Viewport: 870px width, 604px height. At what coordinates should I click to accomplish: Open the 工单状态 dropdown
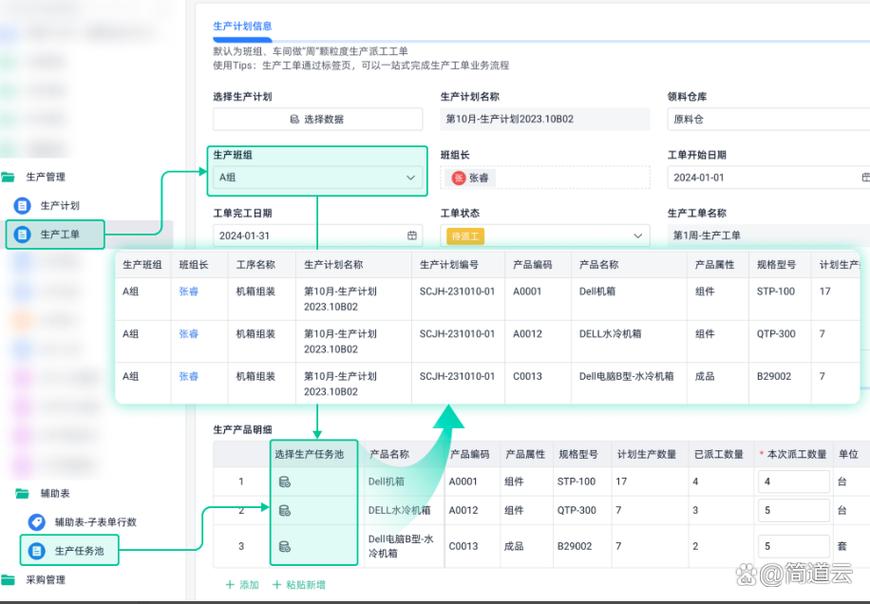click(x=545, y=236)
